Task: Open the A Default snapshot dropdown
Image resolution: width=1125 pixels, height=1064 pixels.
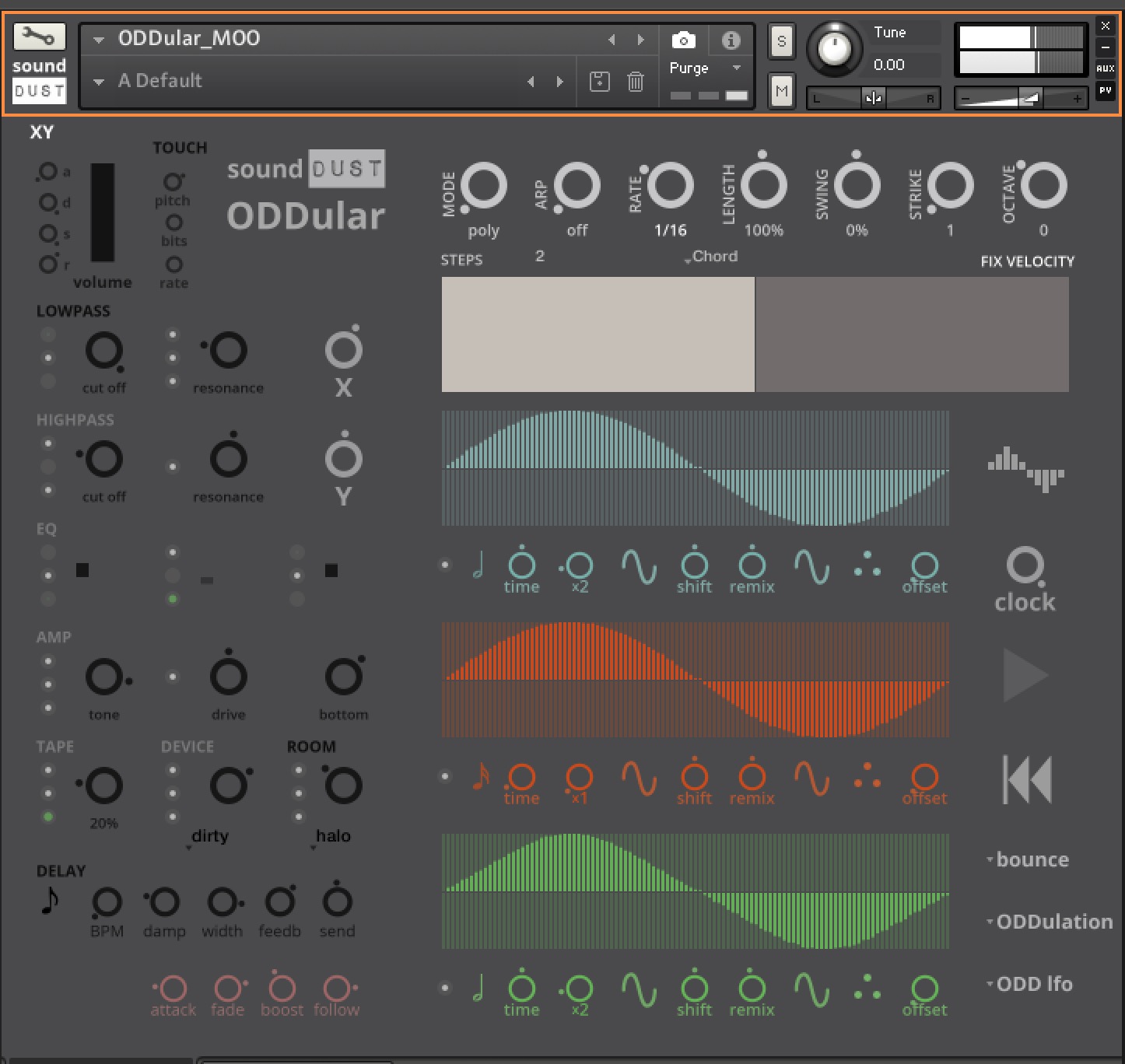Action: pyautogui.click(x=99, y=82)
